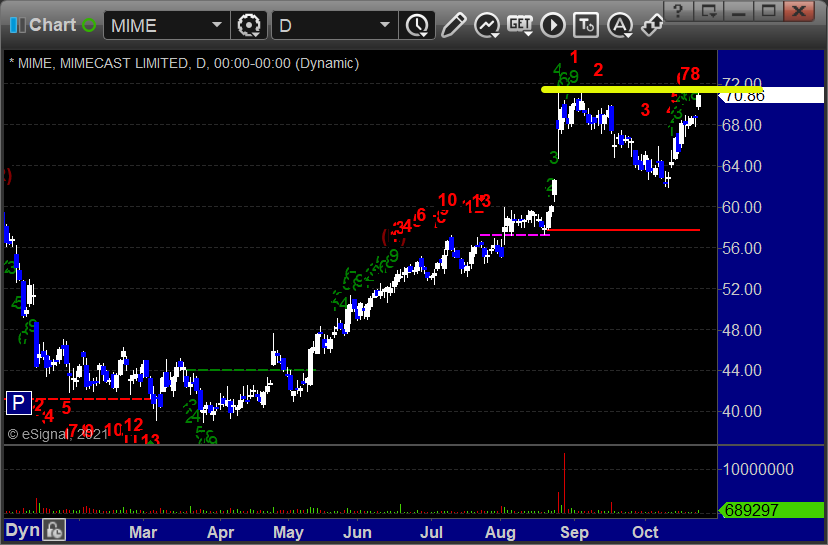Screen dimensions: 828x545
Task: Open the gear symbol settings menu
Action: (249, 25)
